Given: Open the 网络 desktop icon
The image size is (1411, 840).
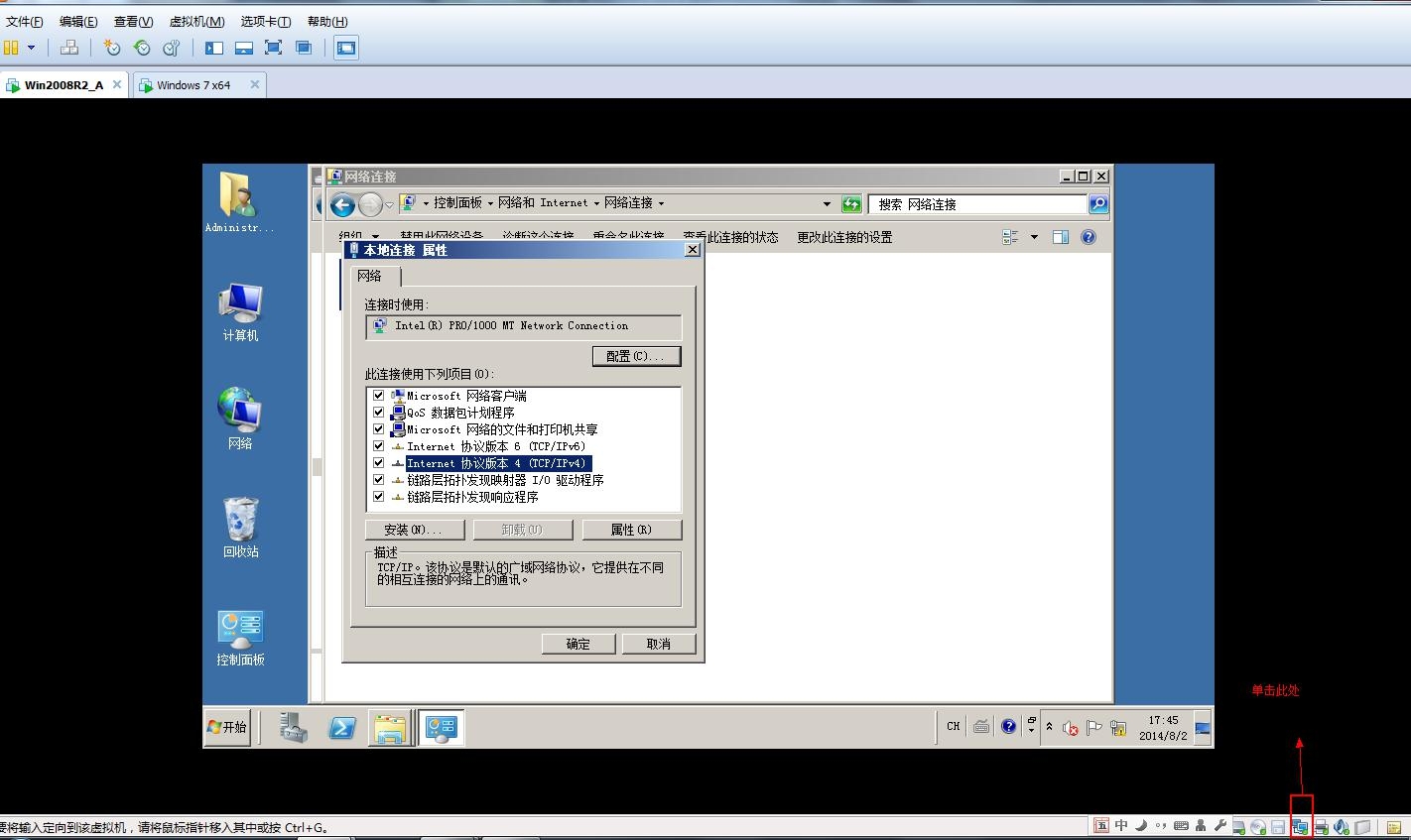Looking at the screenshot, I should (240, 419).
